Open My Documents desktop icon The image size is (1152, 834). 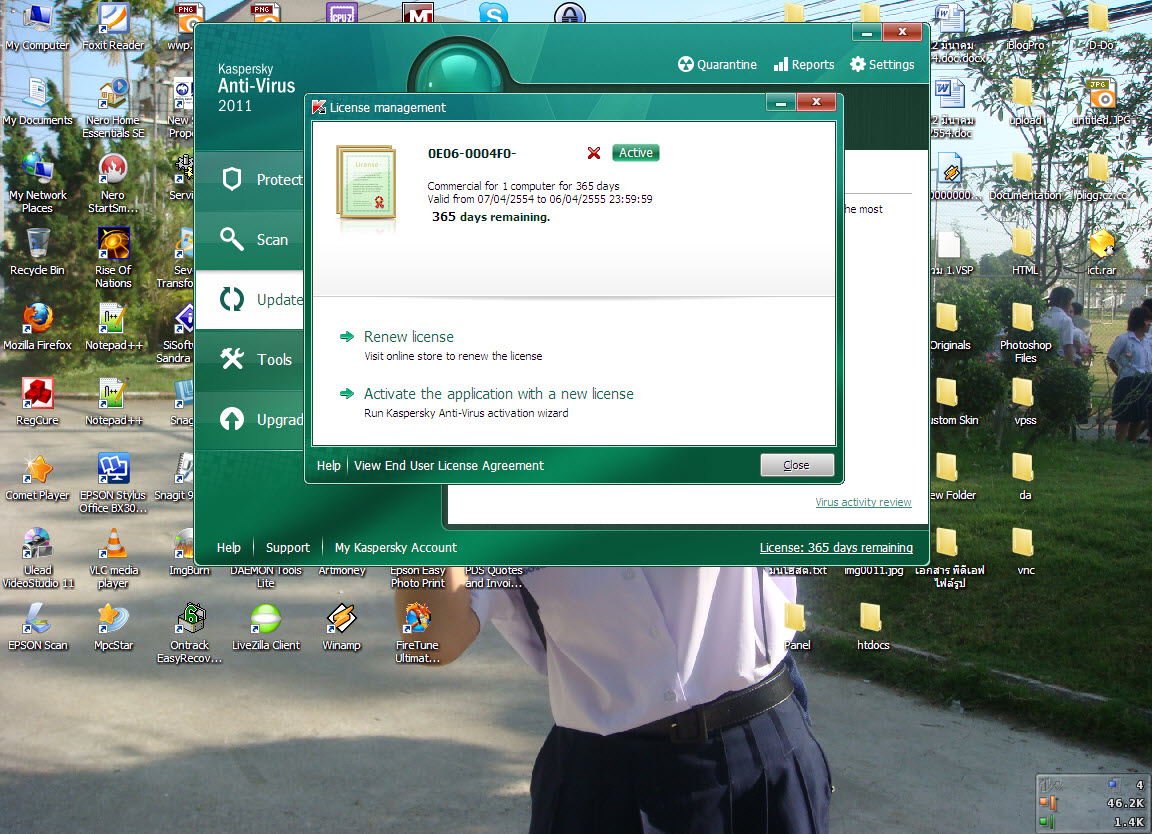point(37,102)
